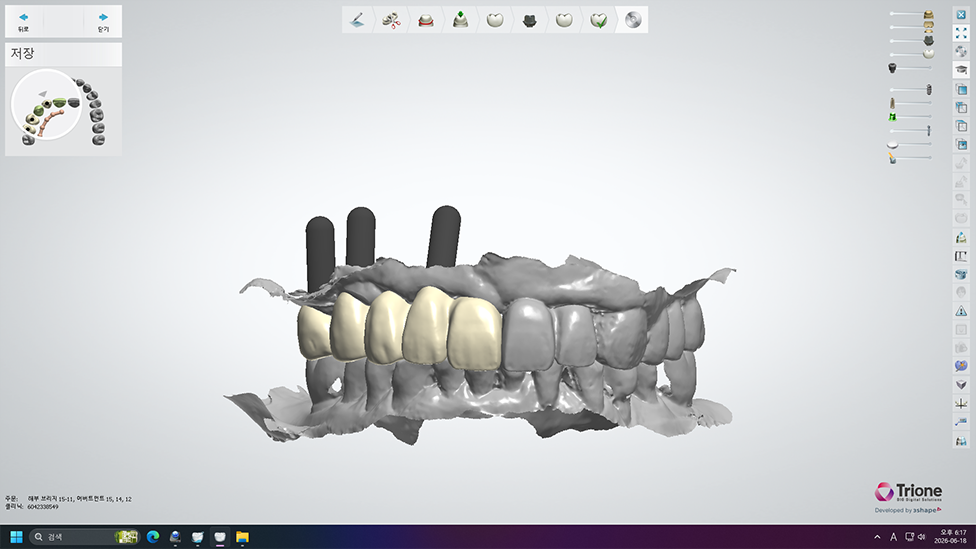Open the blue cylinder cross-section icon

(x=961, y=274)
